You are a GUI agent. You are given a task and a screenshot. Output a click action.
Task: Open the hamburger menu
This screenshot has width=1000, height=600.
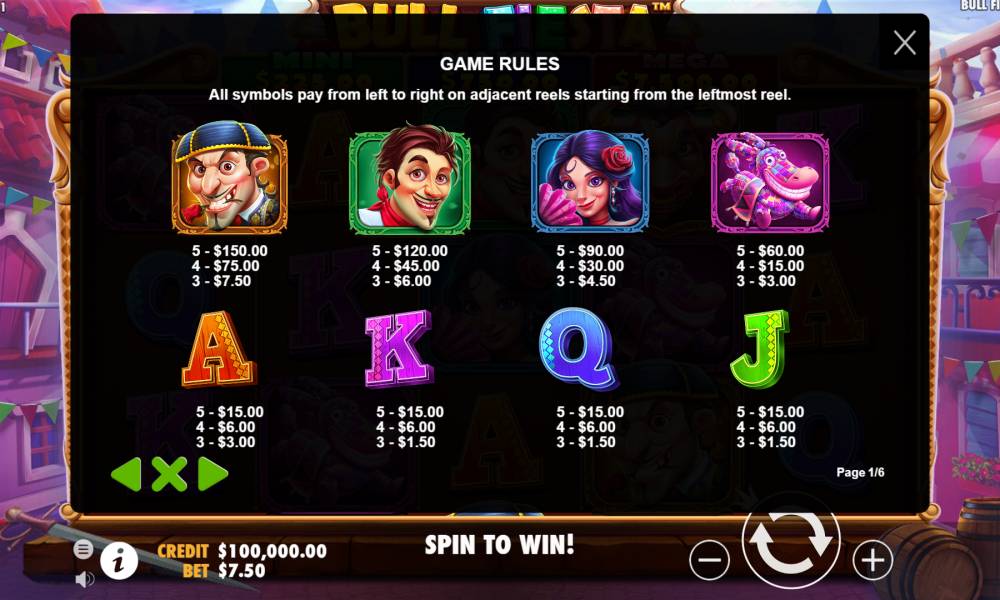click(83, 549)
